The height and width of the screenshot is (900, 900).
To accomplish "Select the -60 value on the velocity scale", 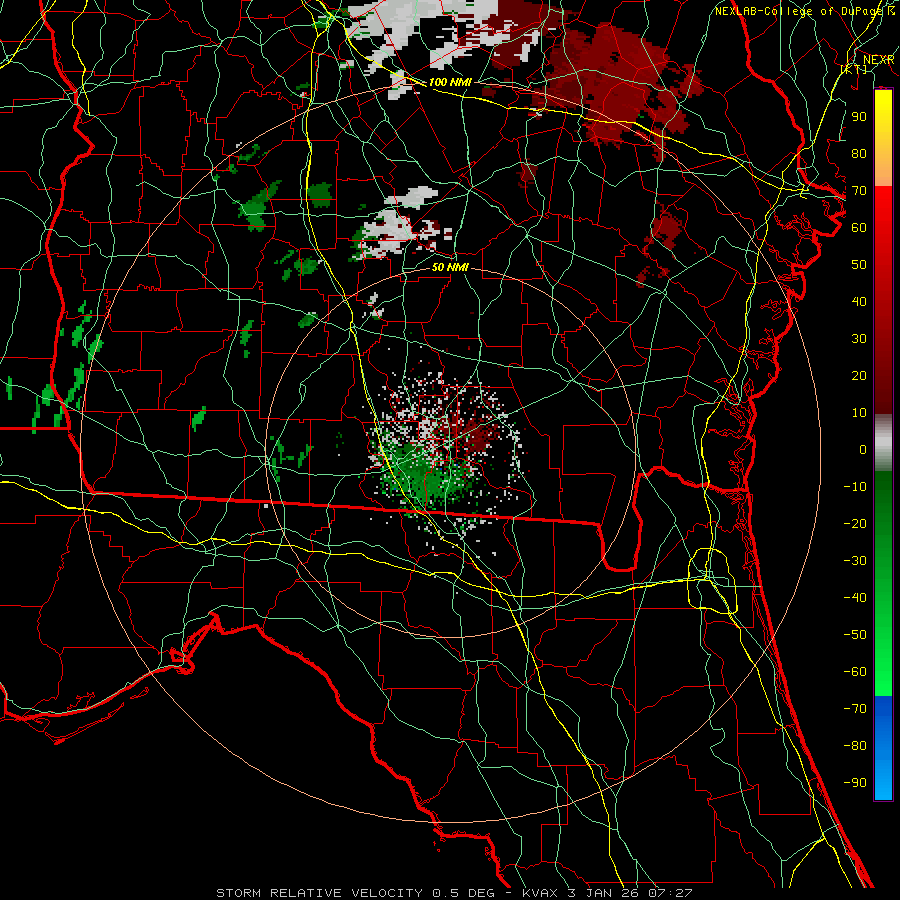I will tap(855, 672).
